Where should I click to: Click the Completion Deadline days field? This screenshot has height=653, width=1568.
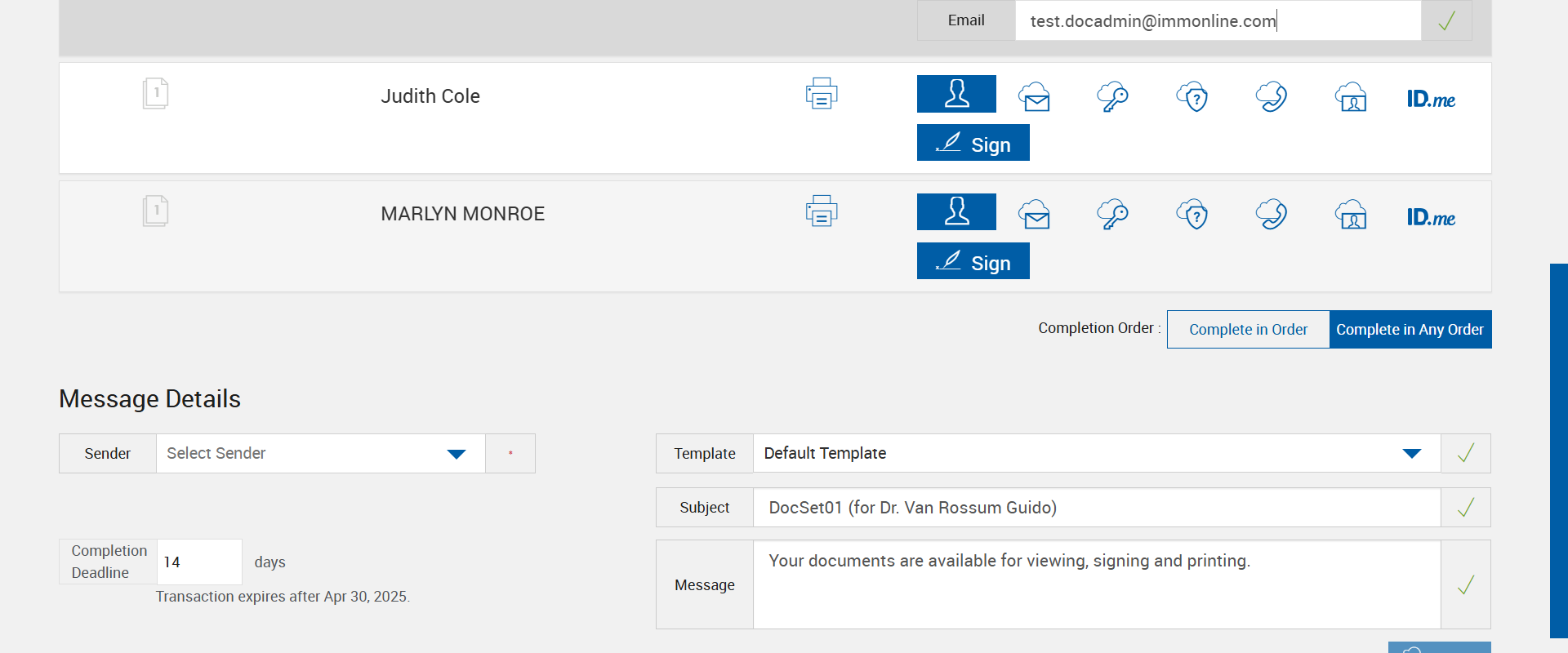(x=198, y=562)
